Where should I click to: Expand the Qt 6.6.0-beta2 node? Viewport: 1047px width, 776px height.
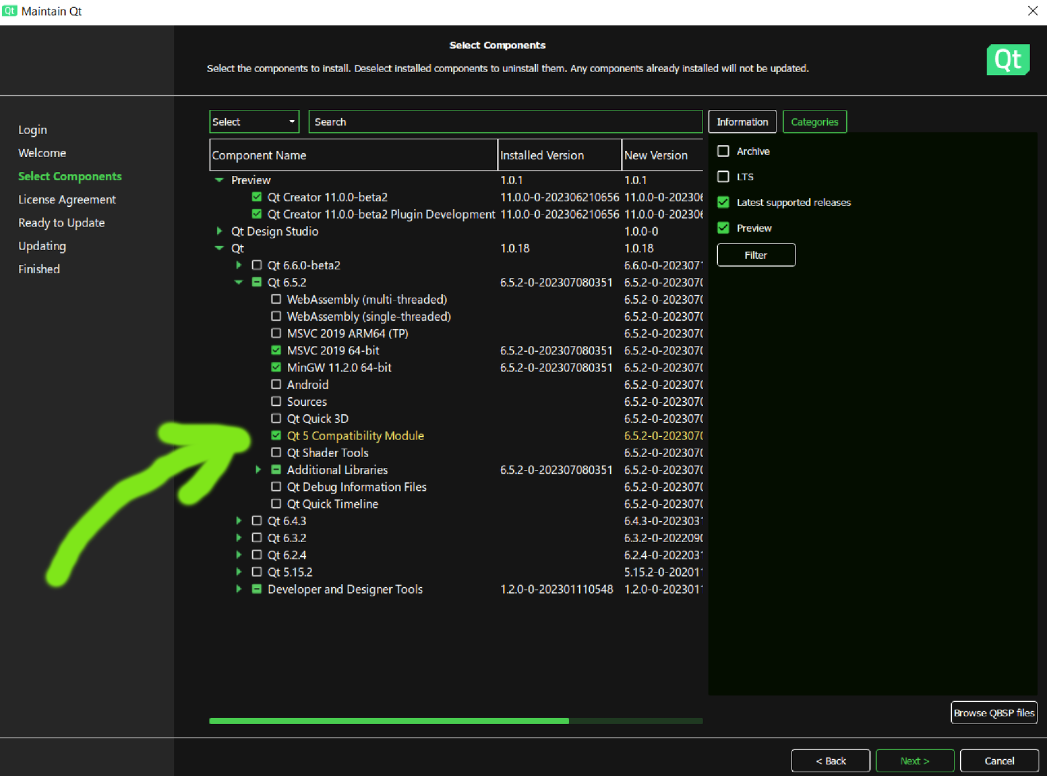pyautogui.click(x=238, y=265)
